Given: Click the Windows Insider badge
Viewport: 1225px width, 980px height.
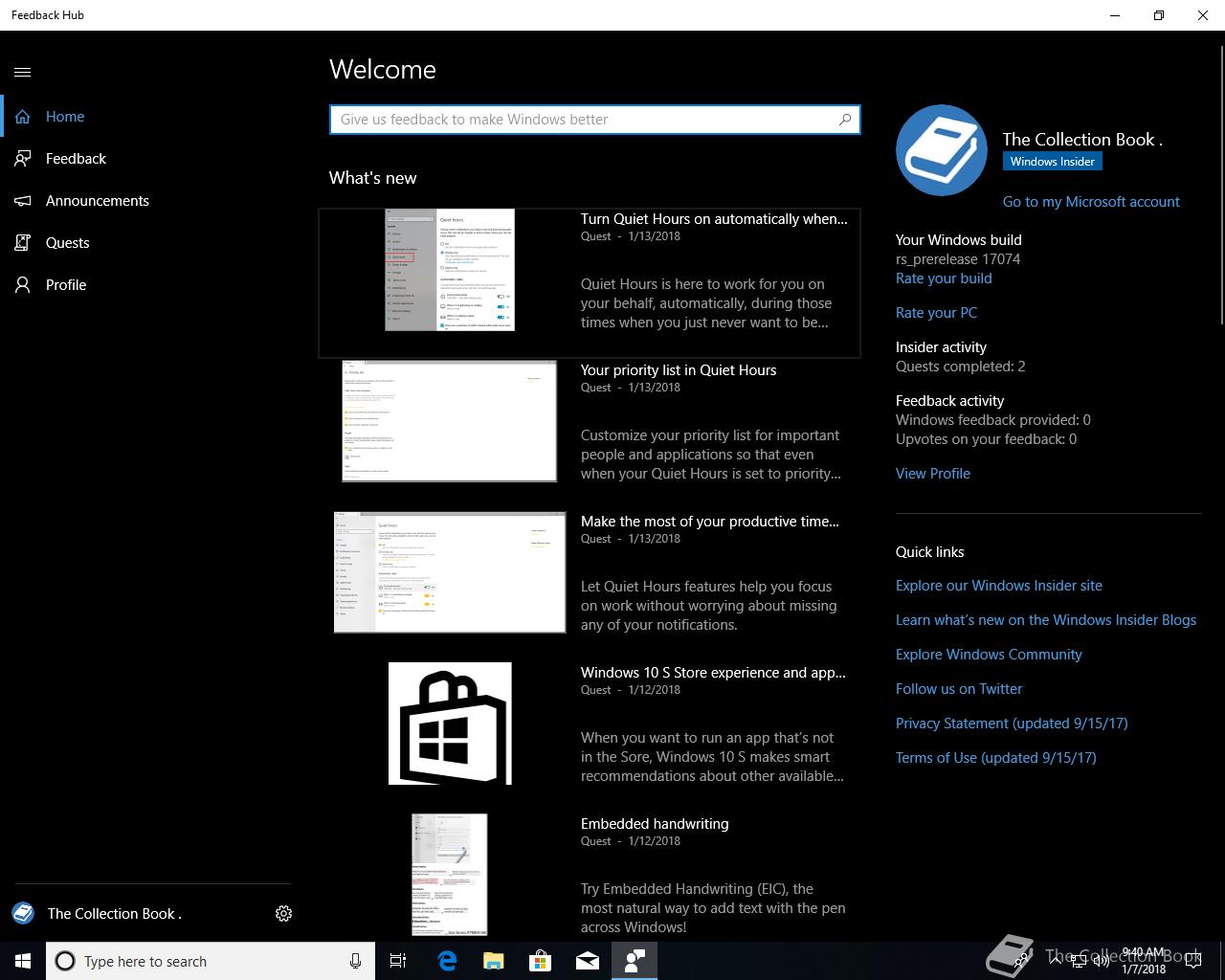Looking at the screenshot, I should 1053,162.
